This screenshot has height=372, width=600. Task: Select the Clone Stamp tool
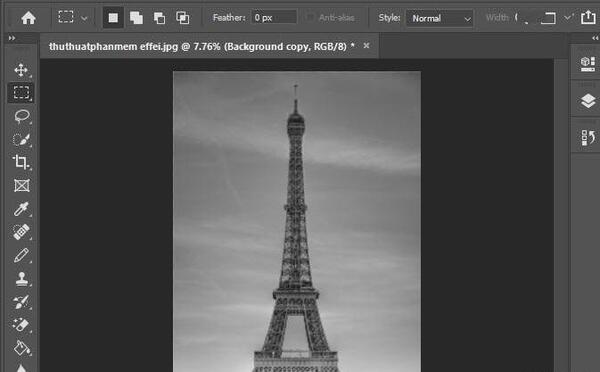21,279
